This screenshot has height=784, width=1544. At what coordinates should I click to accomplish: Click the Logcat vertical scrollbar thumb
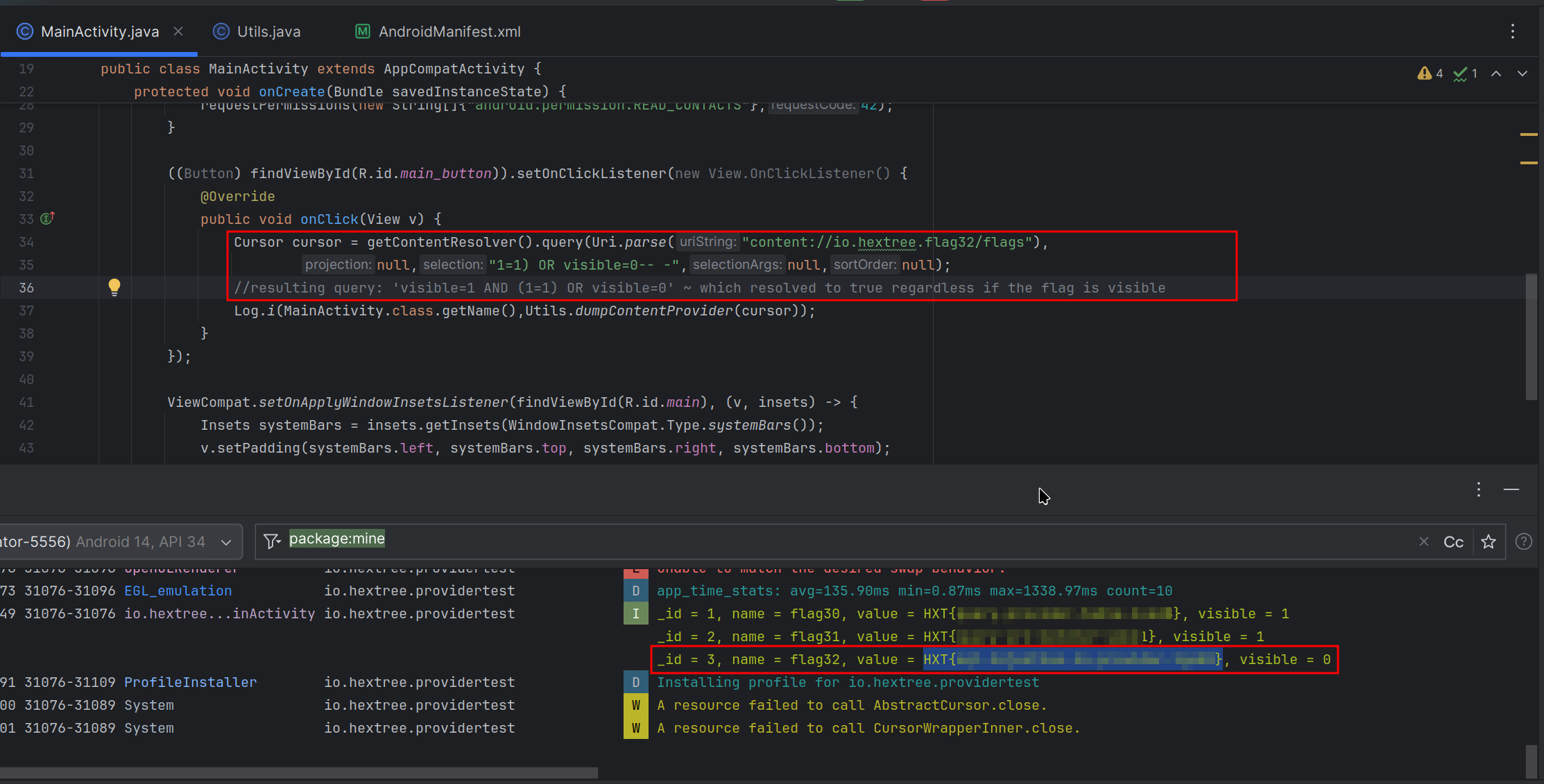click(x=1531, y=760)
